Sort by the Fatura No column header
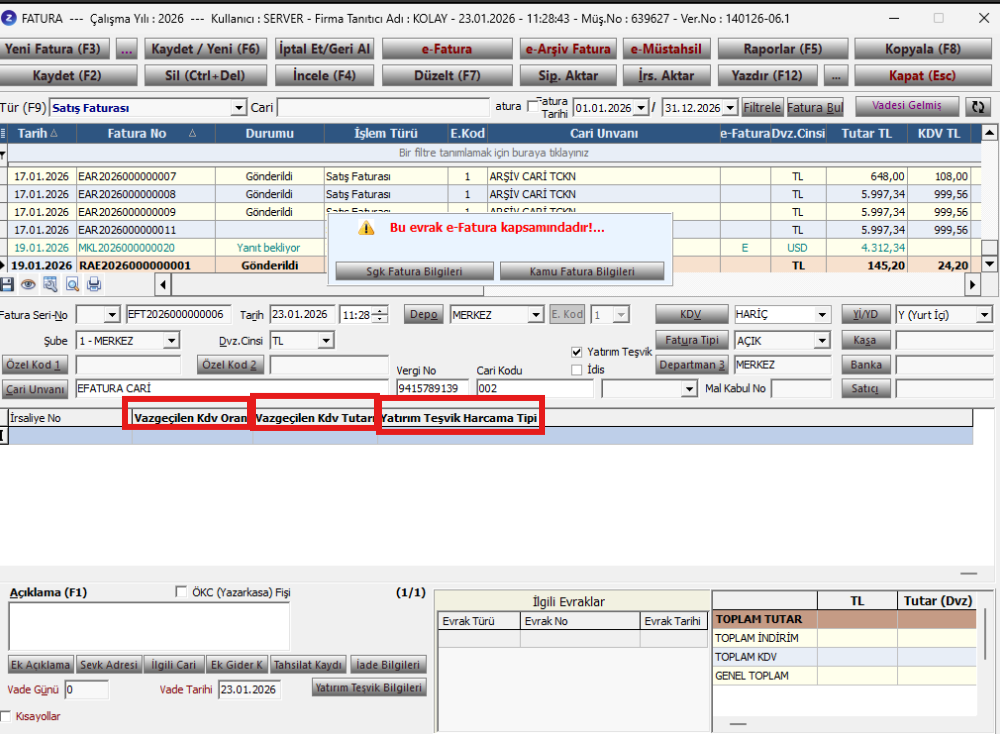 [146, 133]
